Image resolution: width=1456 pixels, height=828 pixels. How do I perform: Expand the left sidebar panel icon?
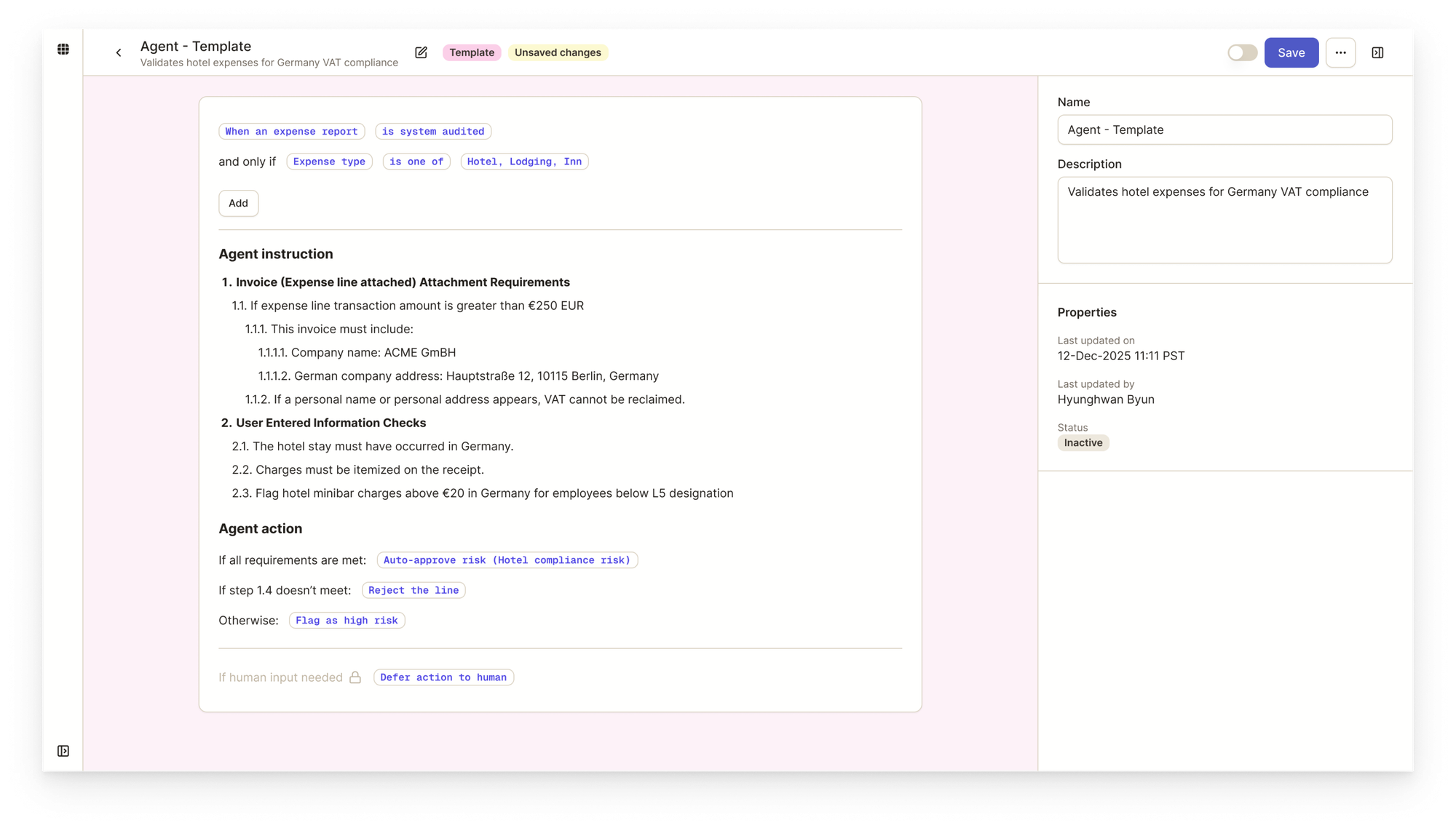[x=63, y=751]
